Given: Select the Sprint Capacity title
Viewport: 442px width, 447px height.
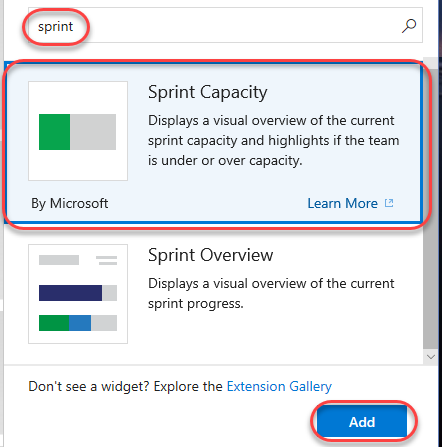Looking at the screenshot, I should (x=208, y=92).
